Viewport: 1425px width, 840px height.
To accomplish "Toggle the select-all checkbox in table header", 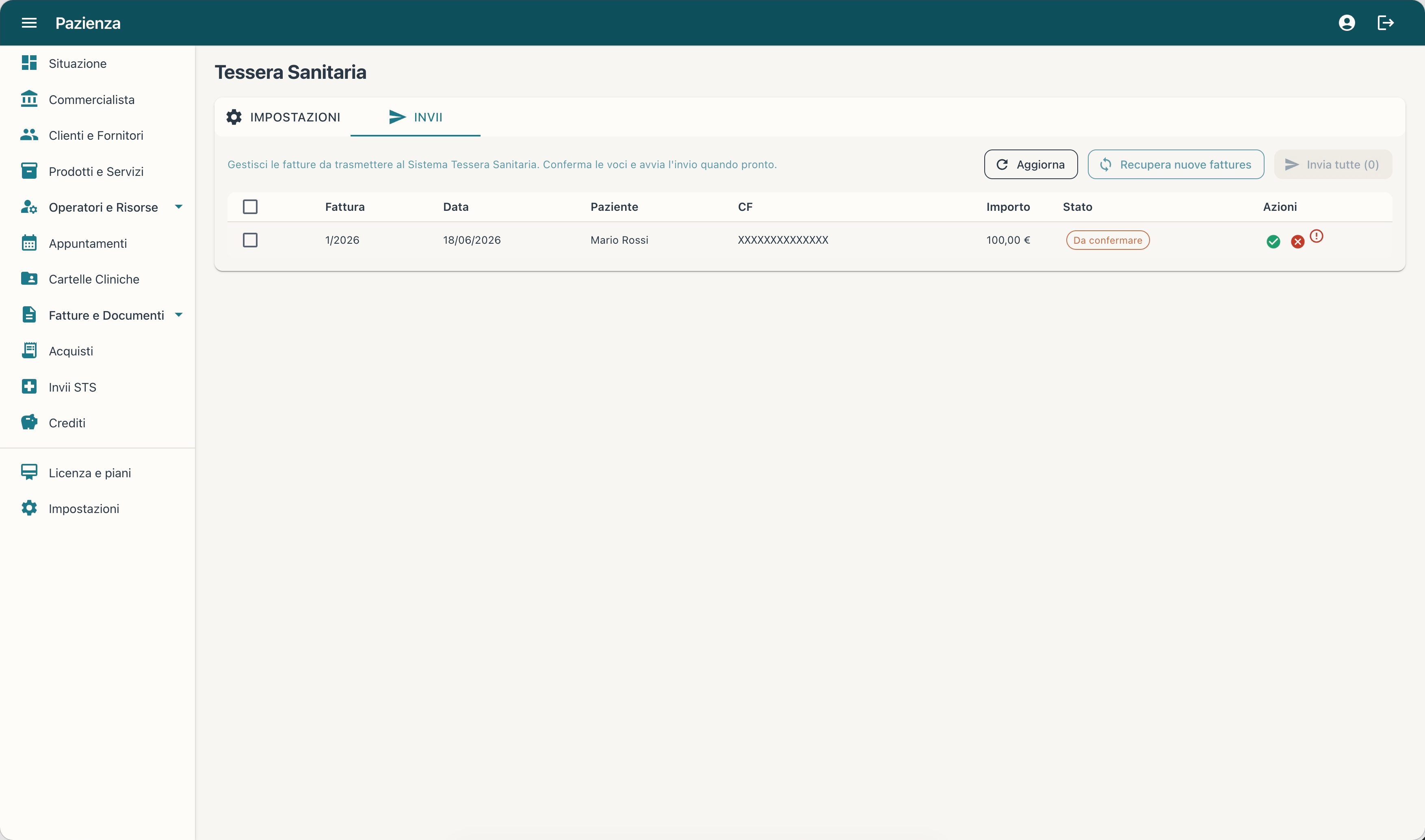I will pyautogui.click(x=250, y=207).
